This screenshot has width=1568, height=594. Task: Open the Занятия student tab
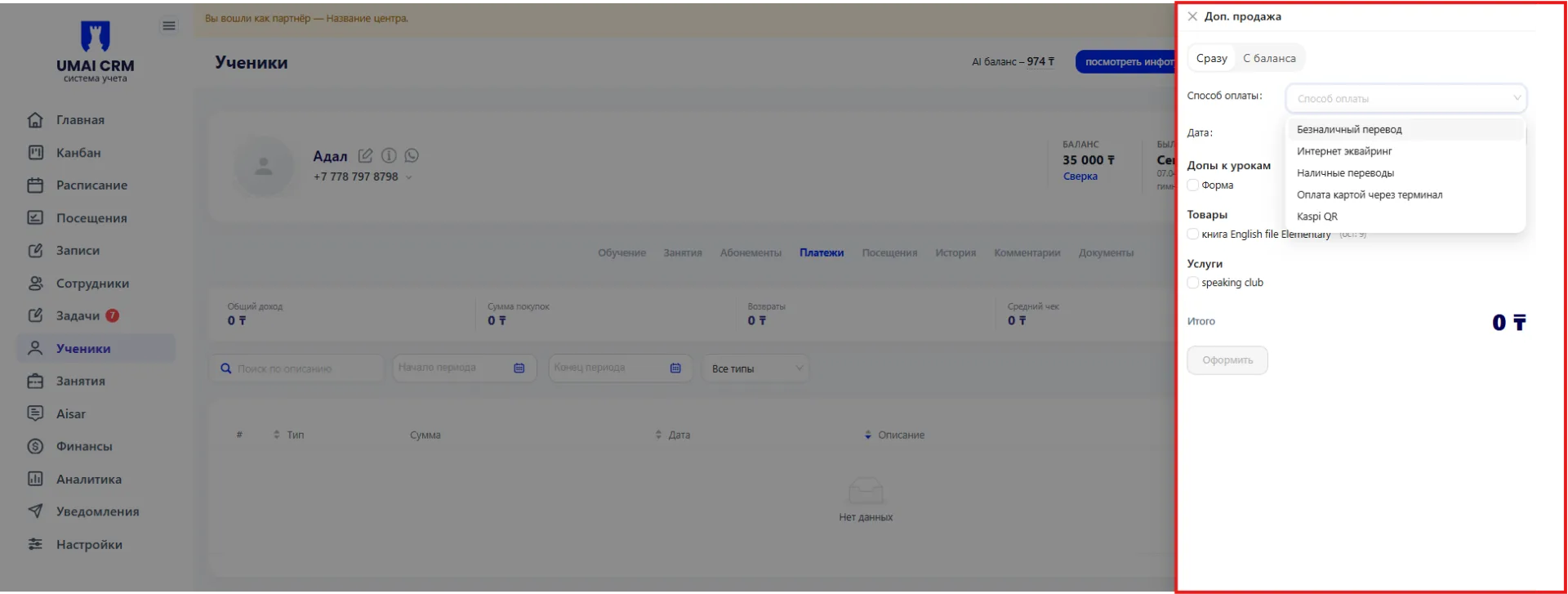coord(683,252)
